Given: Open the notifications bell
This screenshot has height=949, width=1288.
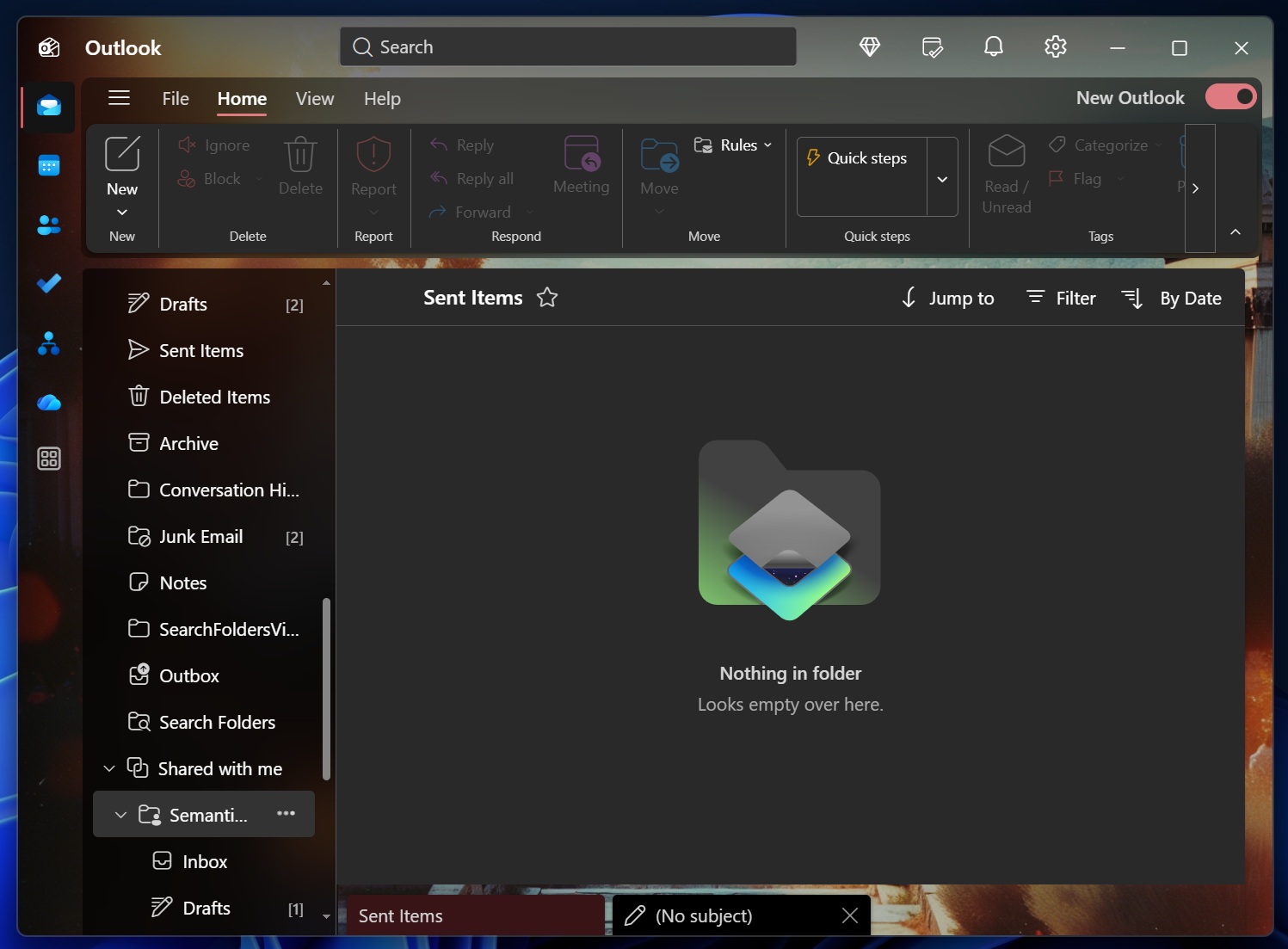Looking at the screenshot, I should click(994, 47).
